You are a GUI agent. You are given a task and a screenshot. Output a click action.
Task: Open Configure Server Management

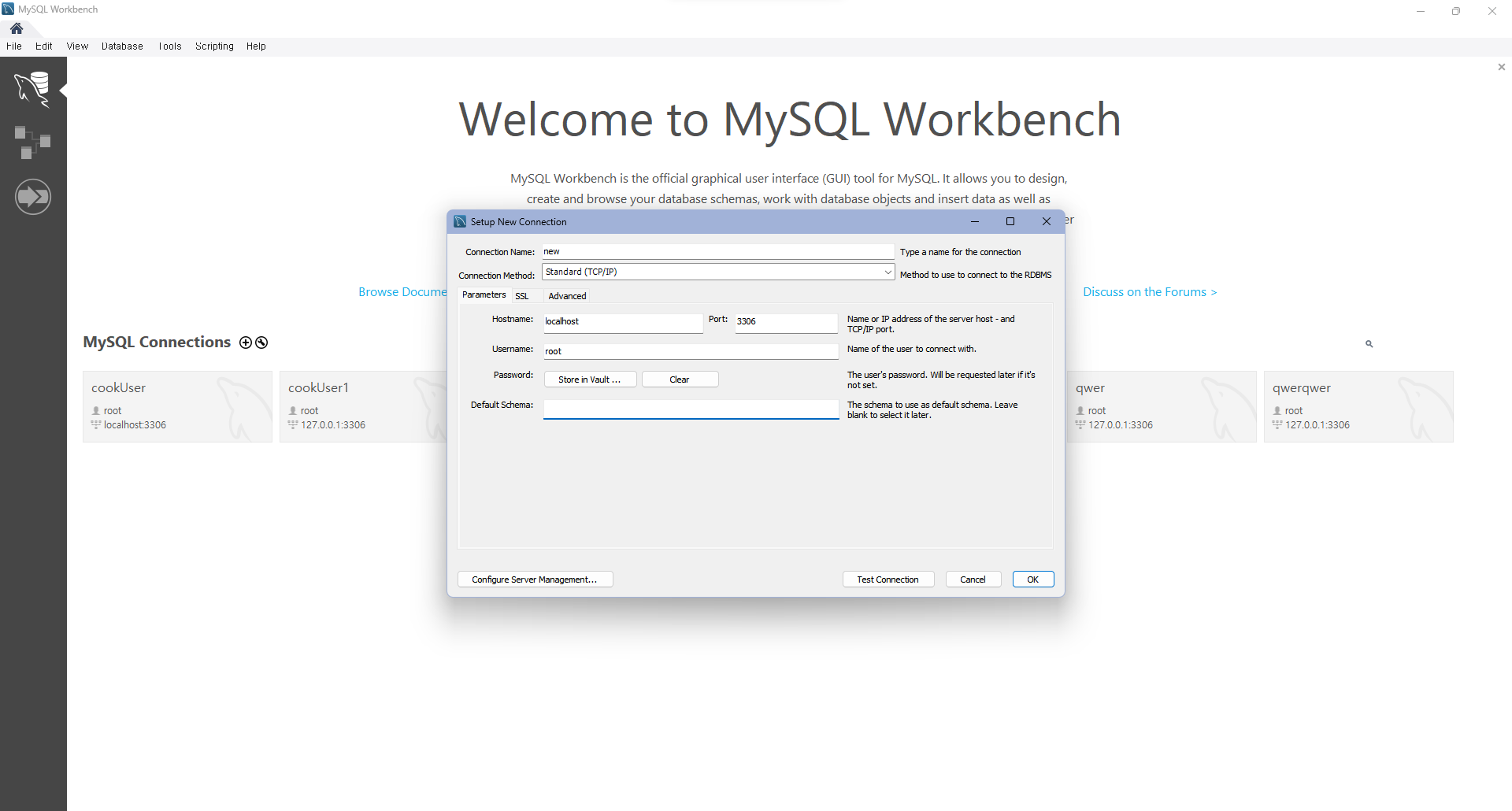tap(535, 580)
